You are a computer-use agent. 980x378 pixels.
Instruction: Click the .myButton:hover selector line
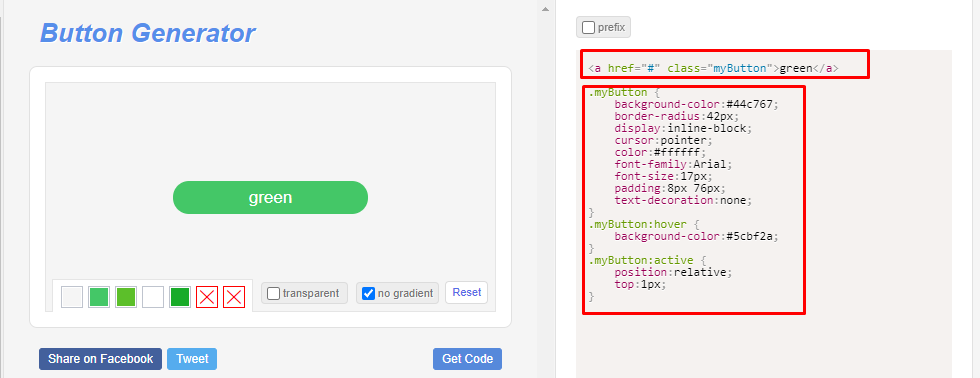[x=644, y=224]
